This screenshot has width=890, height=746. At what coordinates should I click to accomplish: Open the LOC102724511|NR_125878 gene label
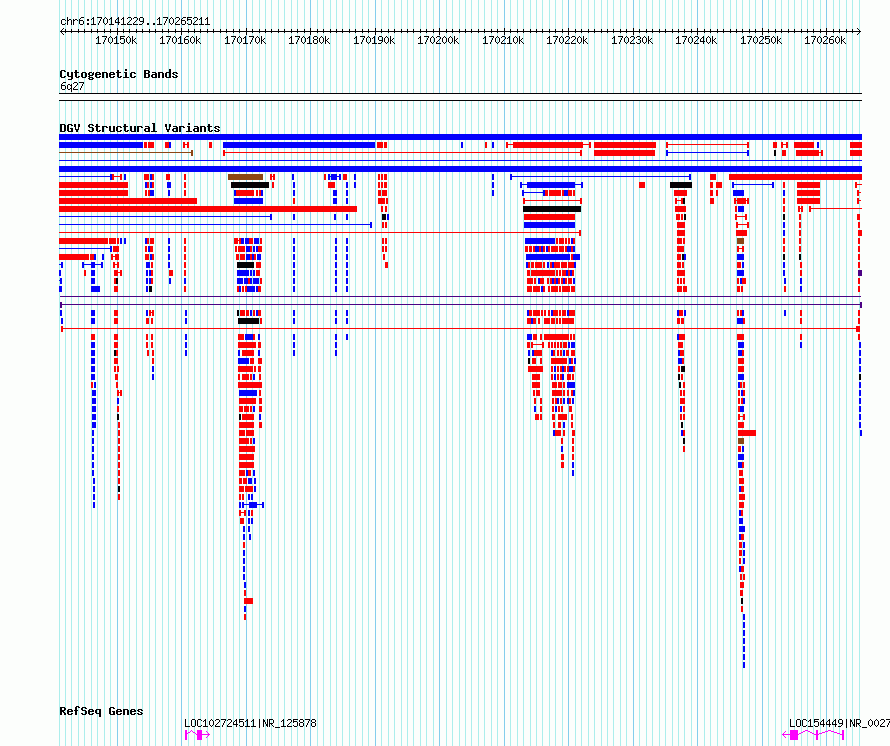pyautogui.click(x=250, y=723)
